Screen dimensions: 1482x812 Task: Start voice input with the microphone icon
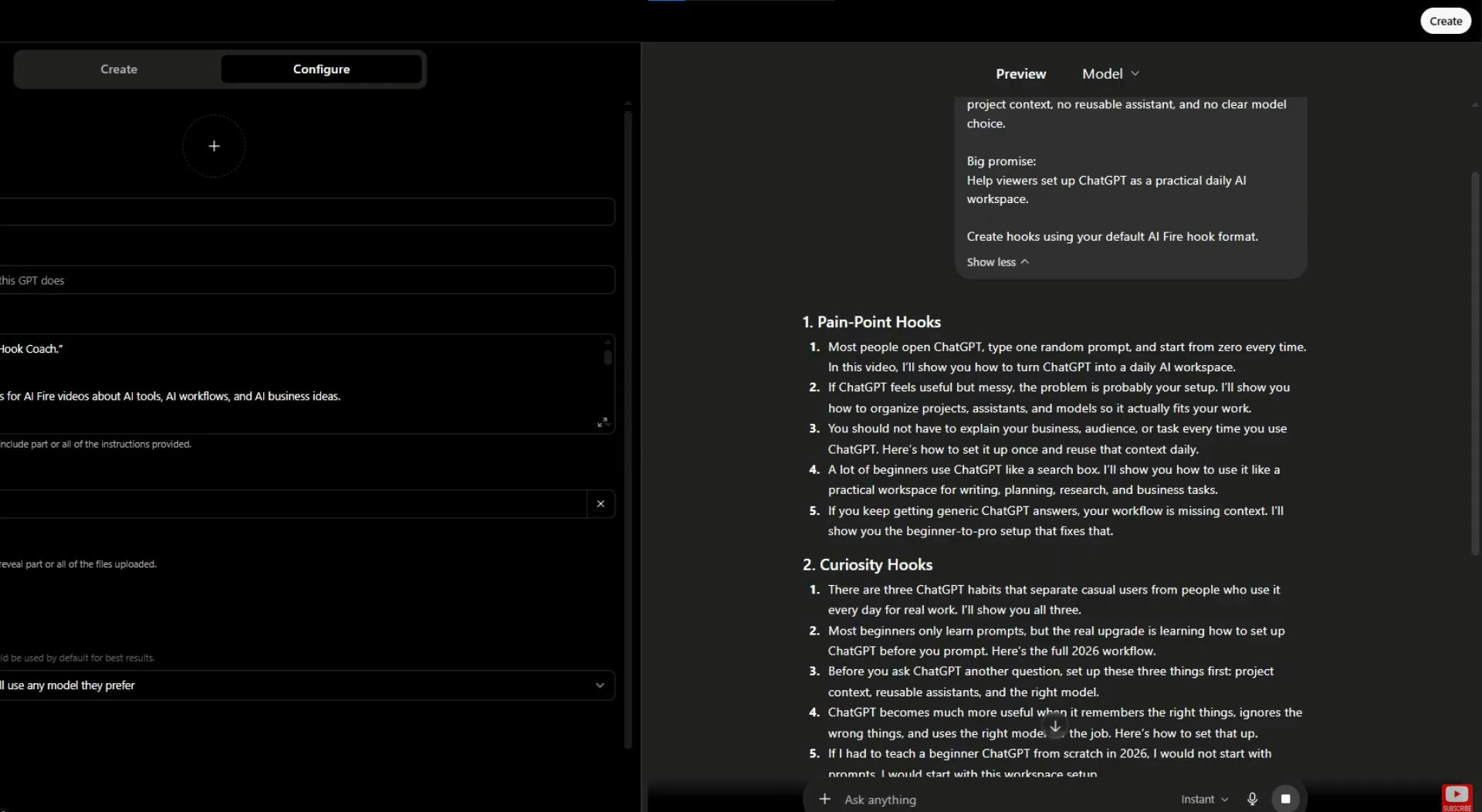pos(1252,799)
